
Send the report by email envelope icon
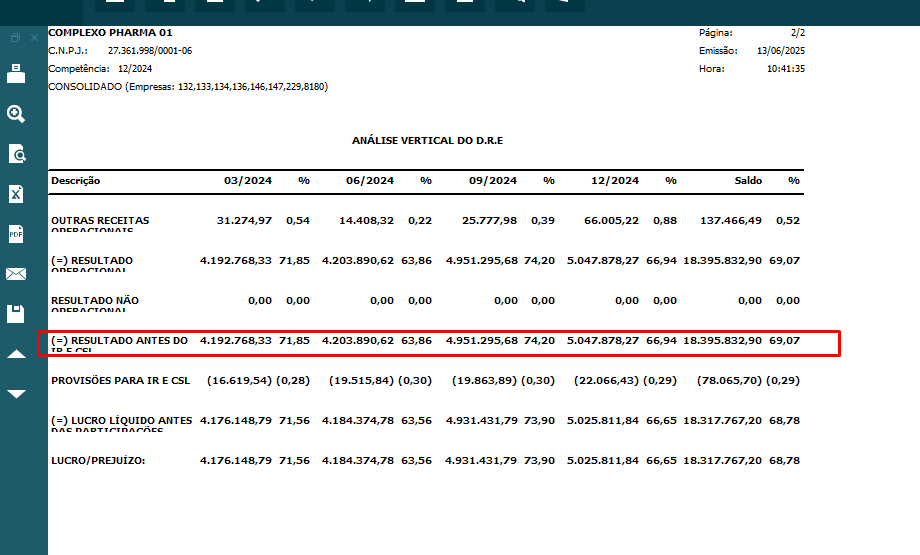click(16, 274)
